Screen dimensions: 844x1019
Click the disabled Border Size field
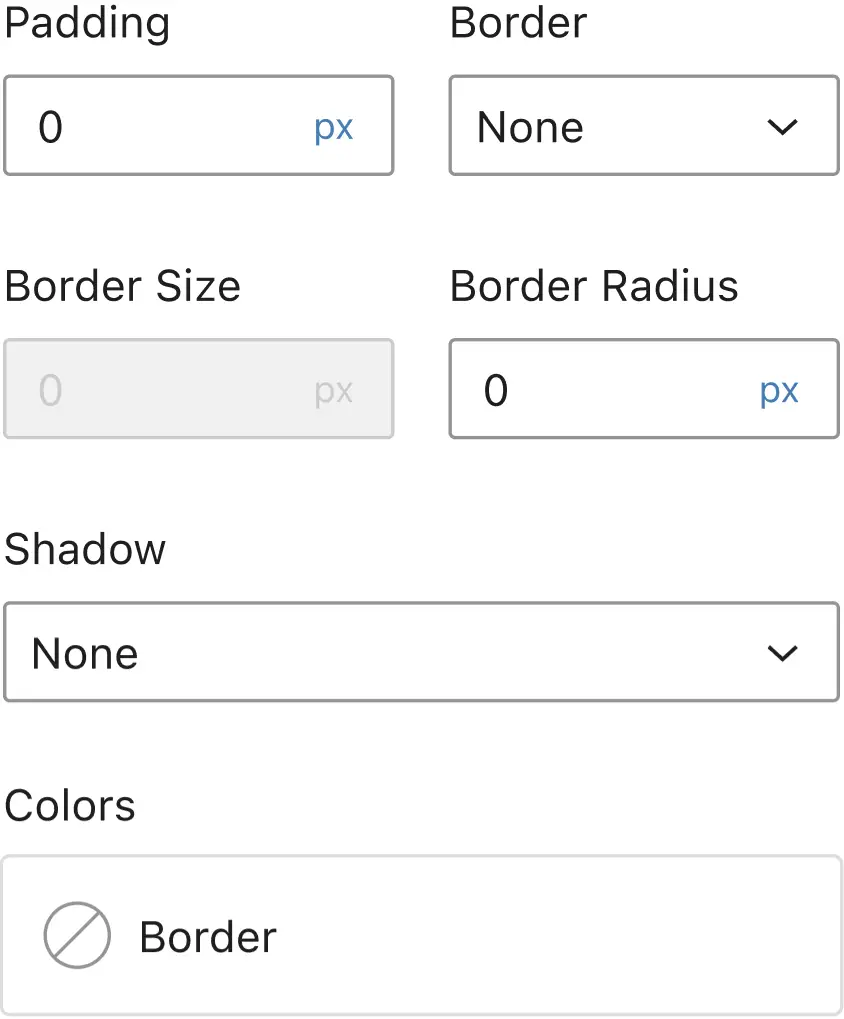160,390
